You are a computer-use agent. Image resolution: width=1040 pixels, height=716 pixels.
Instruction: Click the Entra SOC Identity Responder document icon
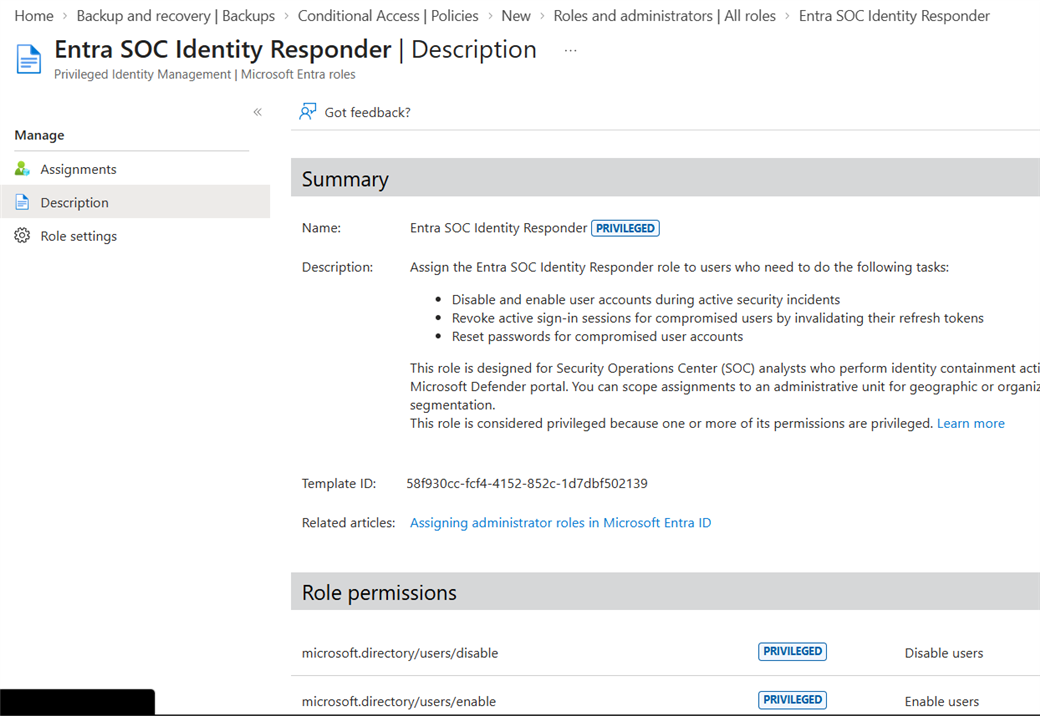(29, 59)
